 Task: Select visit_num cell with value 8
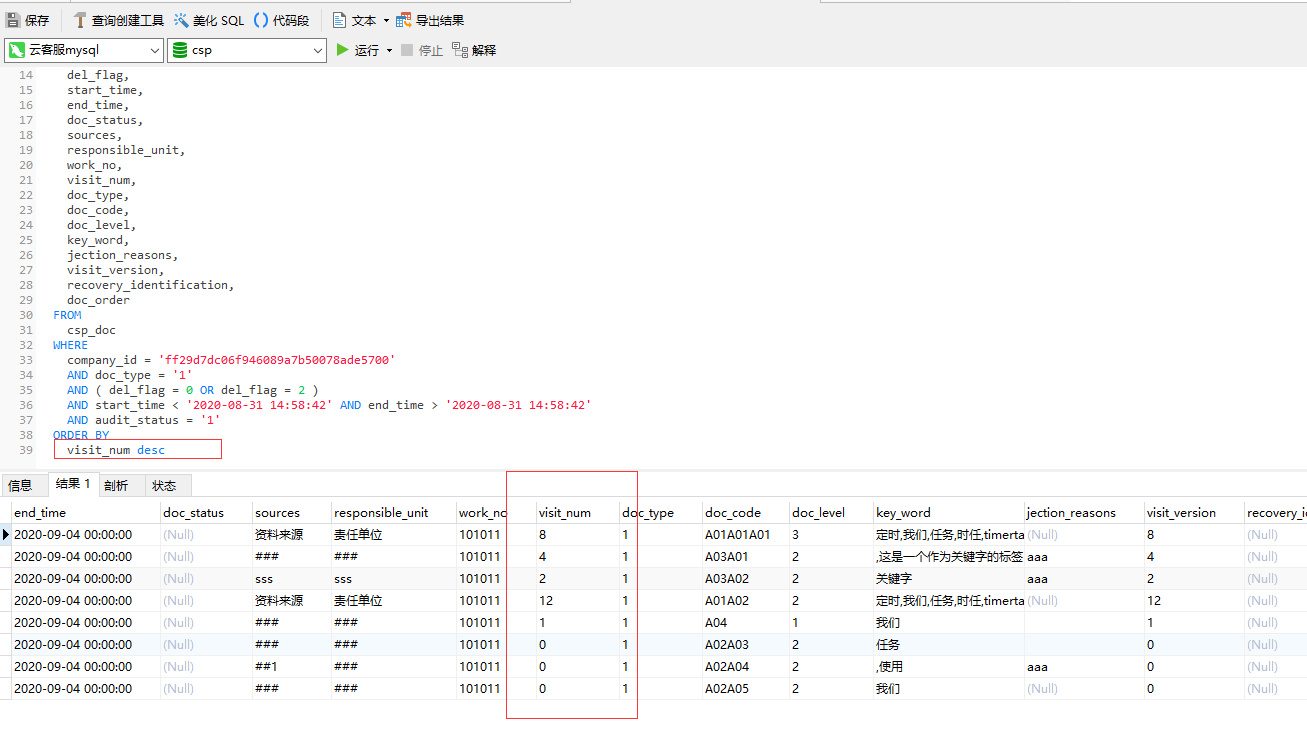(x=578, y=534)
